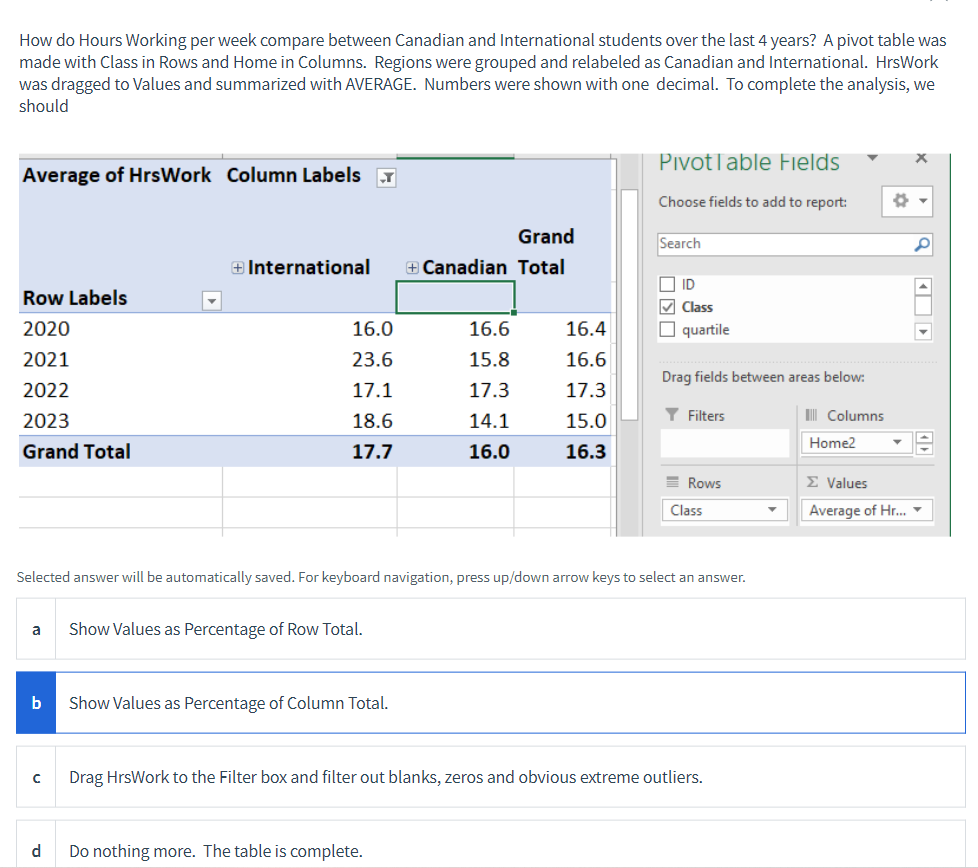This screenshot has height=868, width=978.
Task: Click the Filters area funnel icon
Action: click(672, 415)
